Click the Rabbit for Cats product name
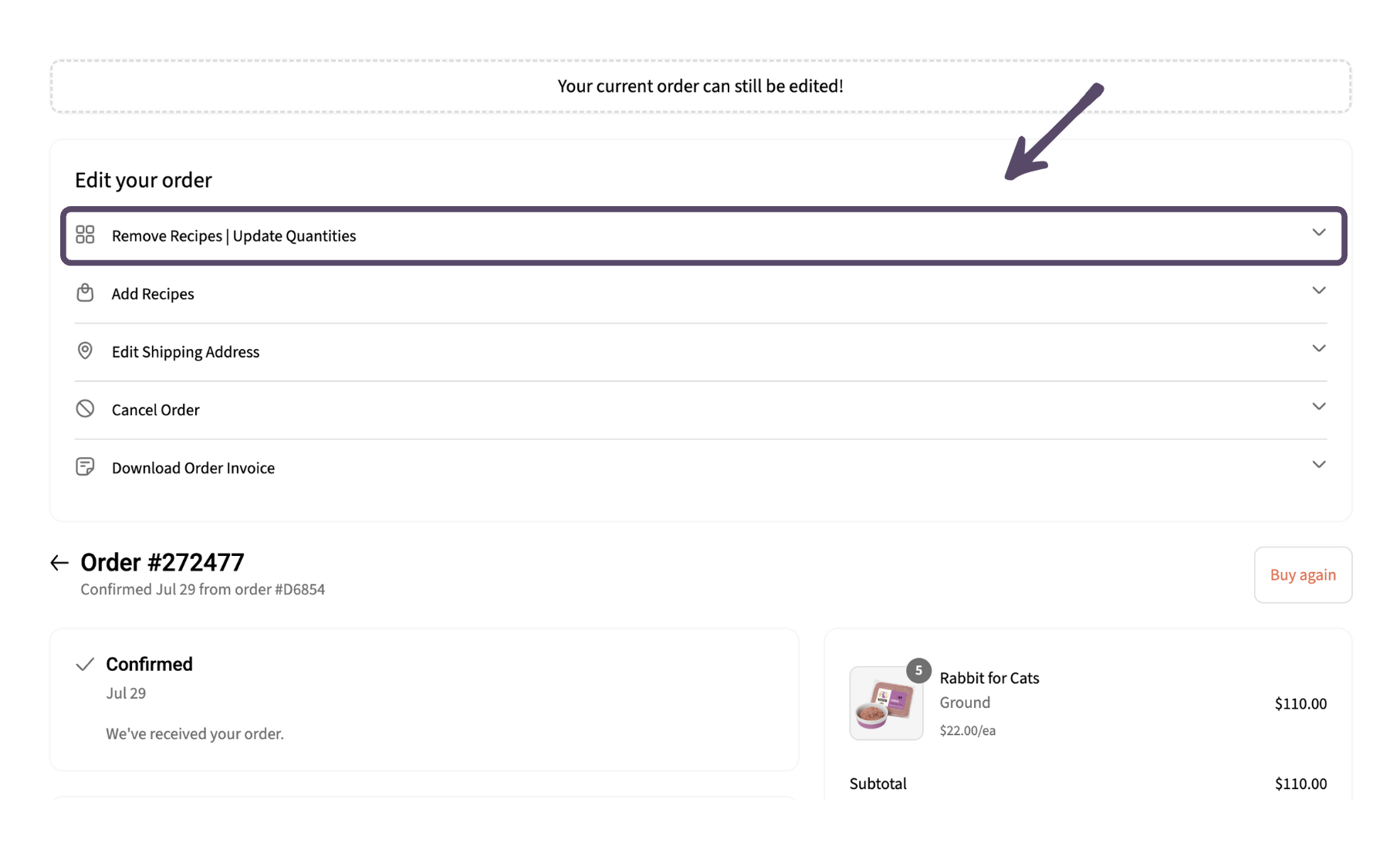 coord(989,678)
